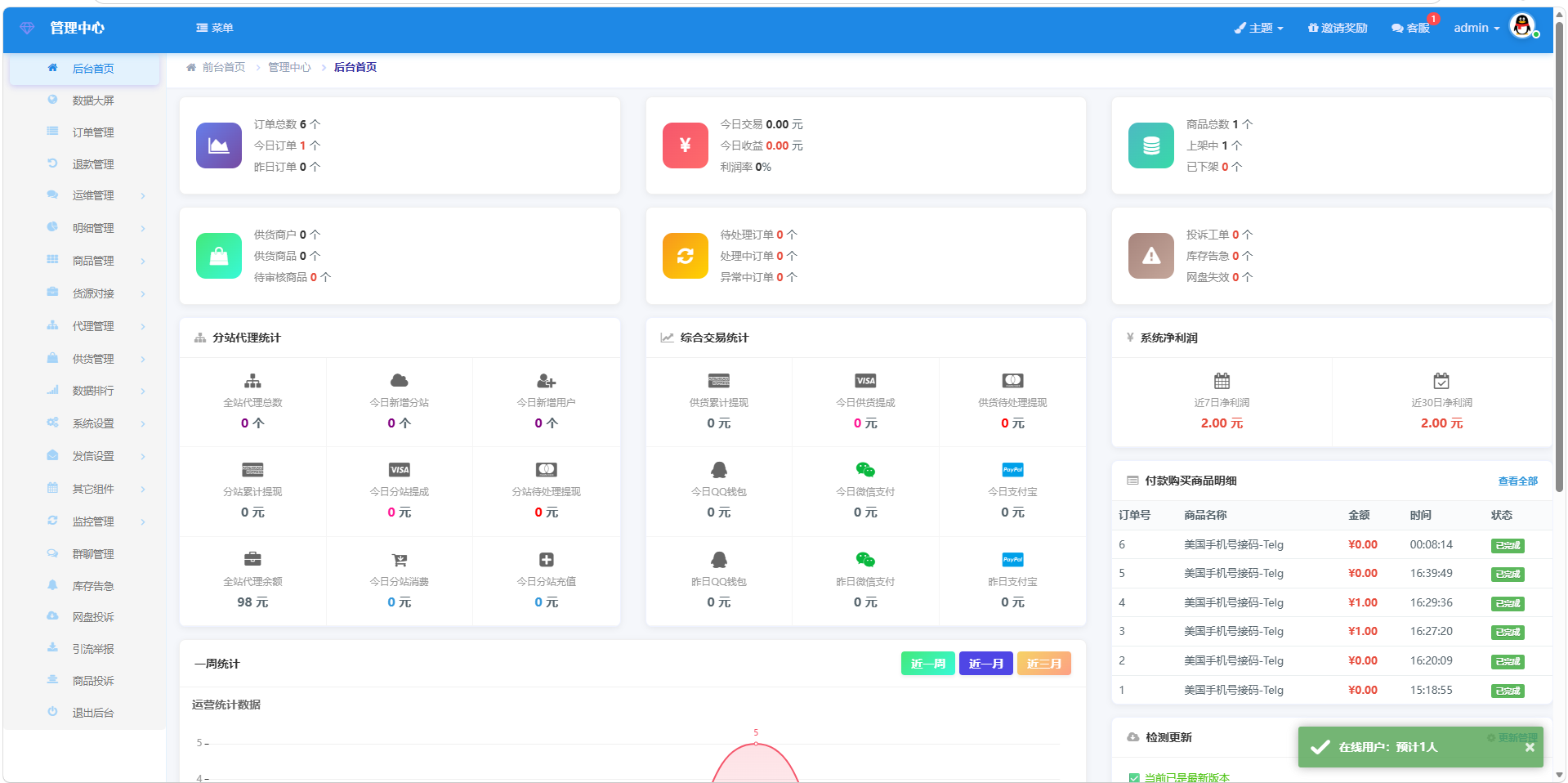Select 退出后台 to log out
Image resolution: width=1568 pixels, height=783 pixels.
tap(84, 713)
